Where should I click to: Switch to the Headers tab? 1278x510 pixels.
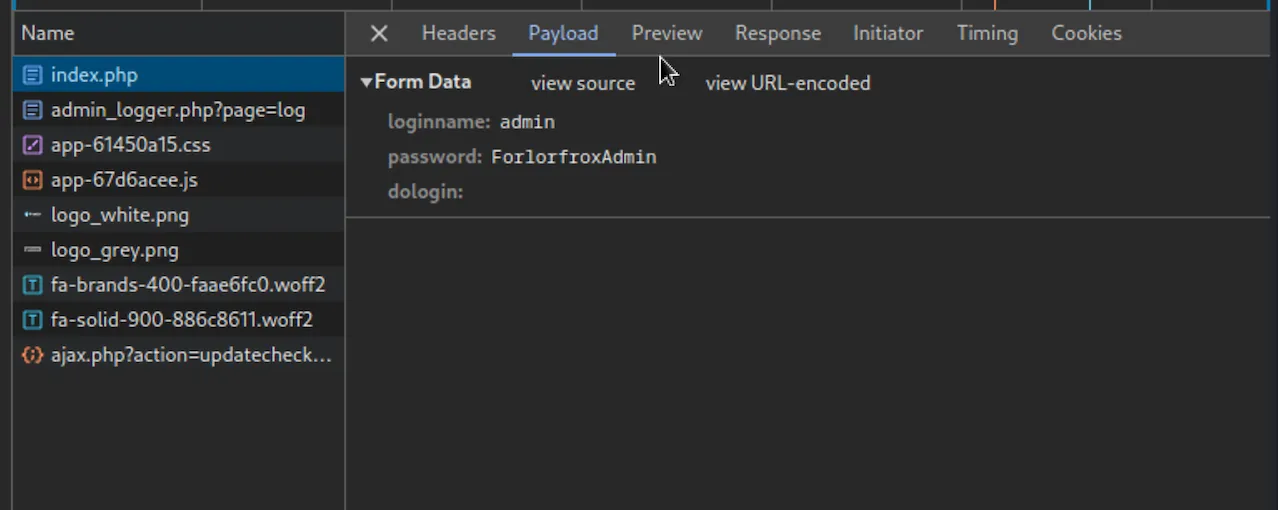pyautogui.click(x=459, y=33)
